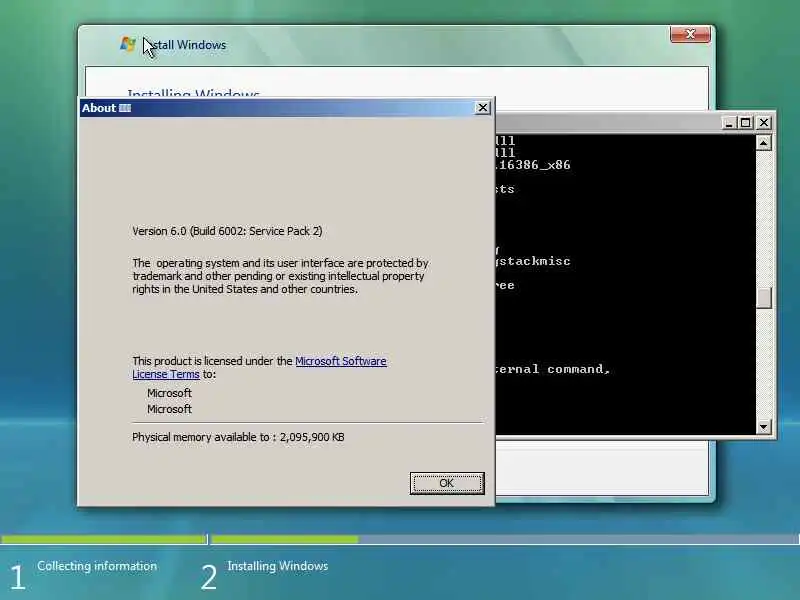The image size is (800, 600).
Task: Click the command prompt scrollbar thumb
Action: click(764, 298)
